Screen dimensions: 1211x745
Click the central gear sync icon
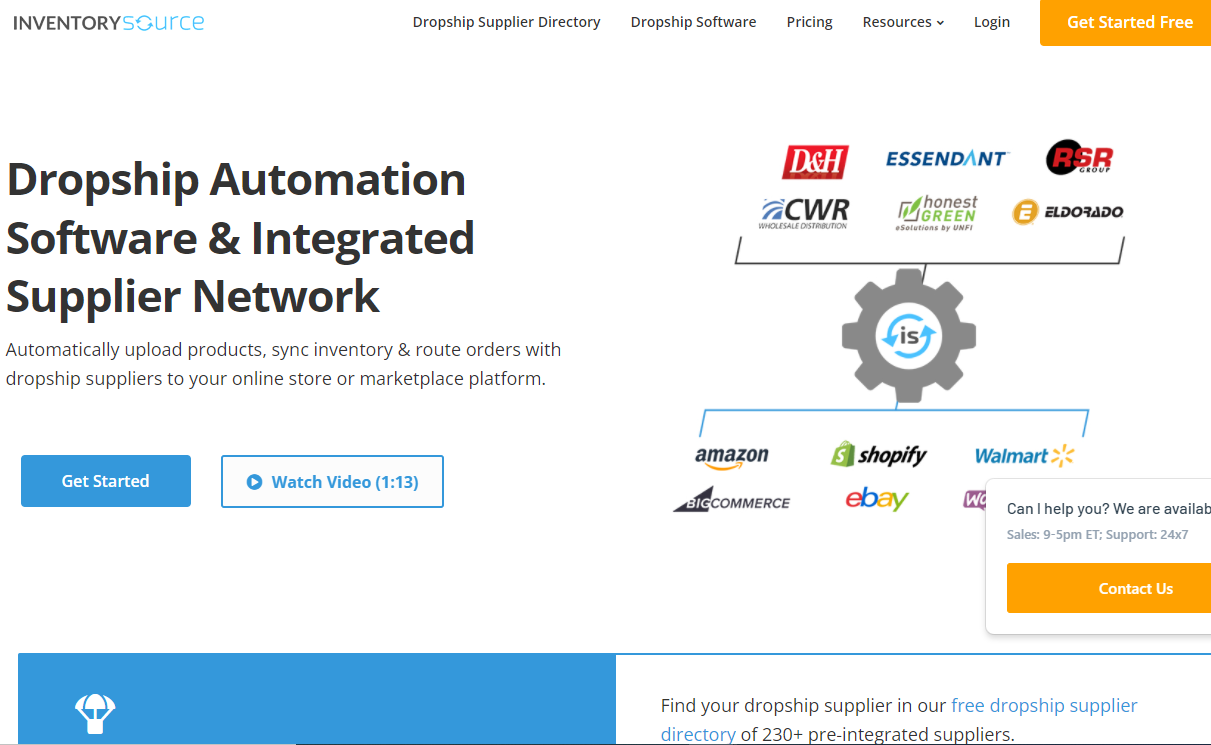point(909,335)
